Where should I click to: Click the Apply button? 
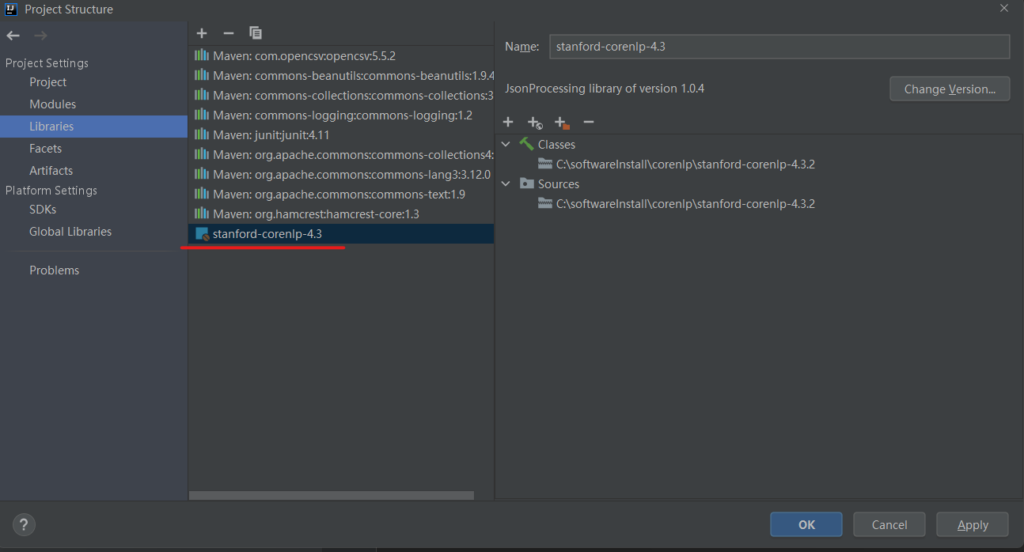tap(972, 525)
